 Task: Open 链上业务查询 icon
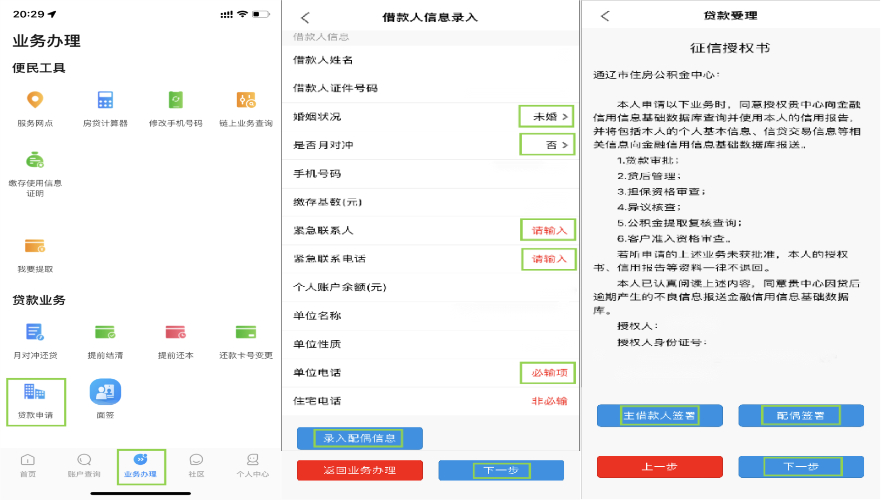pos(246,100)
